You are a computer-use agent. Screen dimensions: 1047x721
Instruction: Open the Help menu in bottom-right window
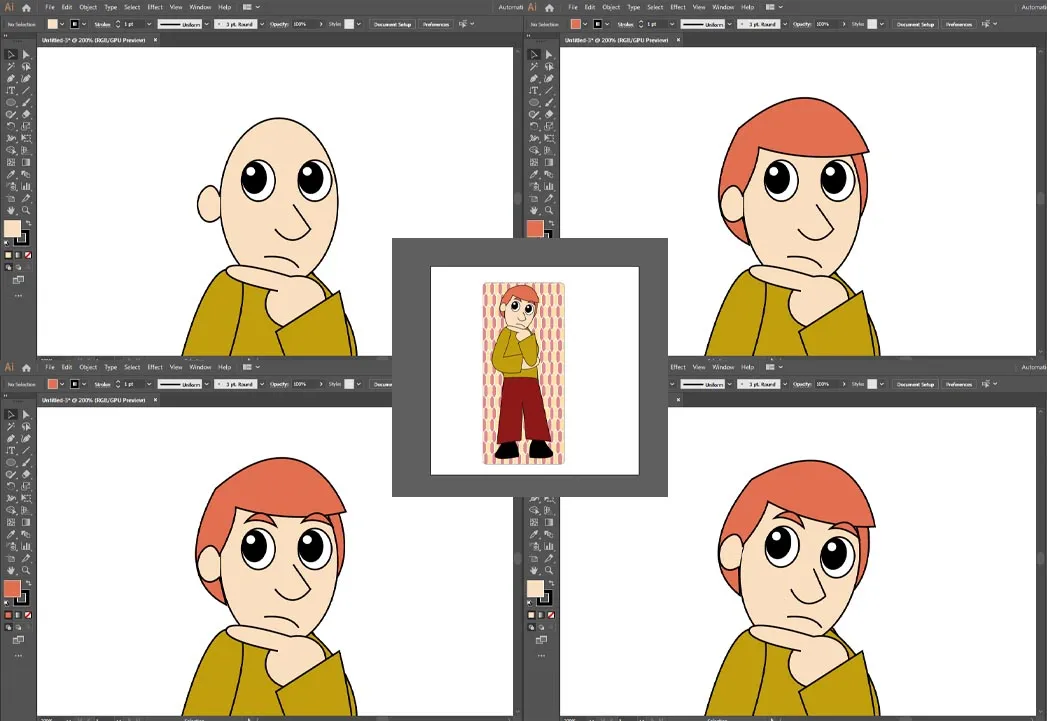747,367
